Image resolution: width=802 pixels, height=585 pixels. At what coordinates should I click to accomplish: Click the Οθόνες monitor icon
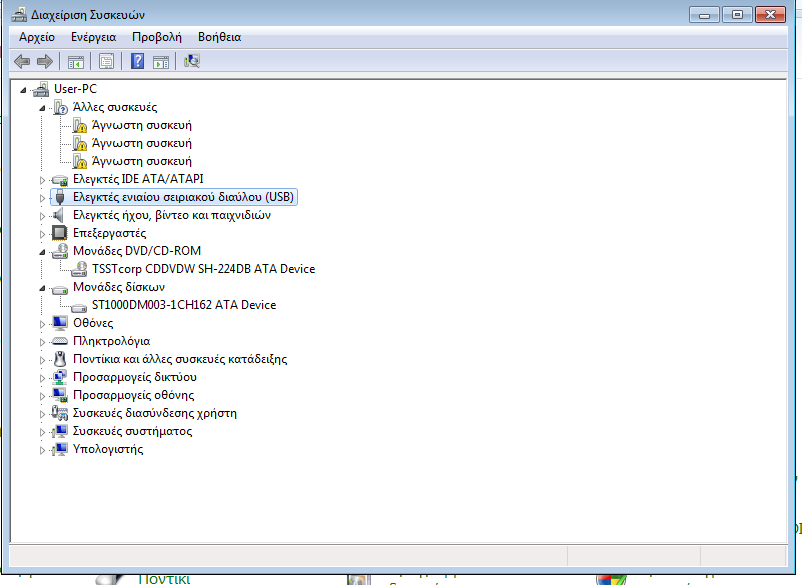[x=60, y=323]
